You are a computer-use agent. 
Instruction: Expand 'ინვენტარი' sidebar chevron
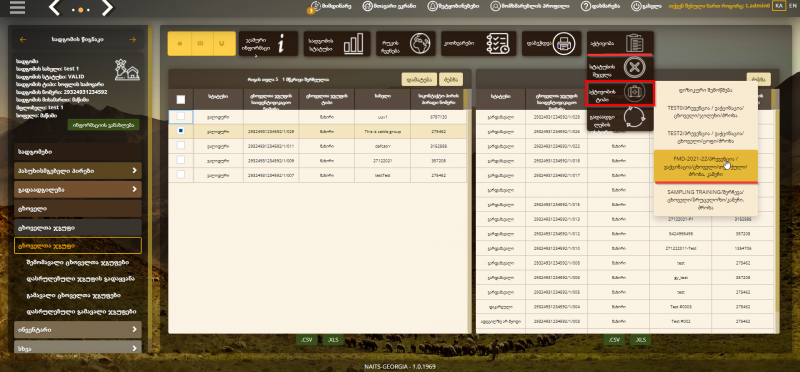click(135, 330)
